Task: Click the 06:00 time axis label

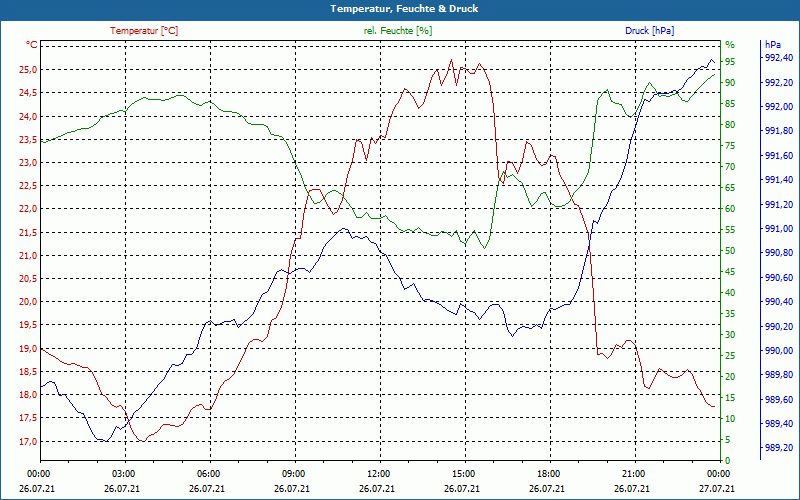Action: click(x=210, y=474)
